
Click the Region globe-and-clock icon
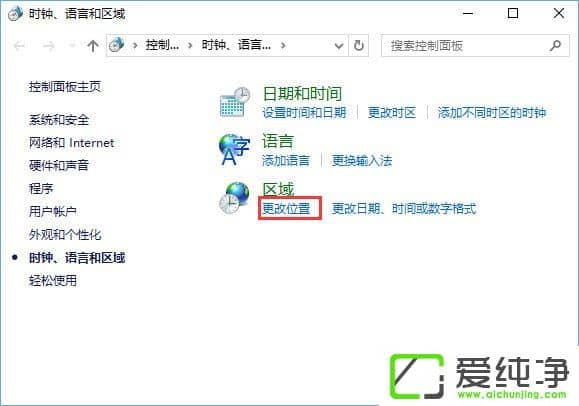click(x=234, y=198)
